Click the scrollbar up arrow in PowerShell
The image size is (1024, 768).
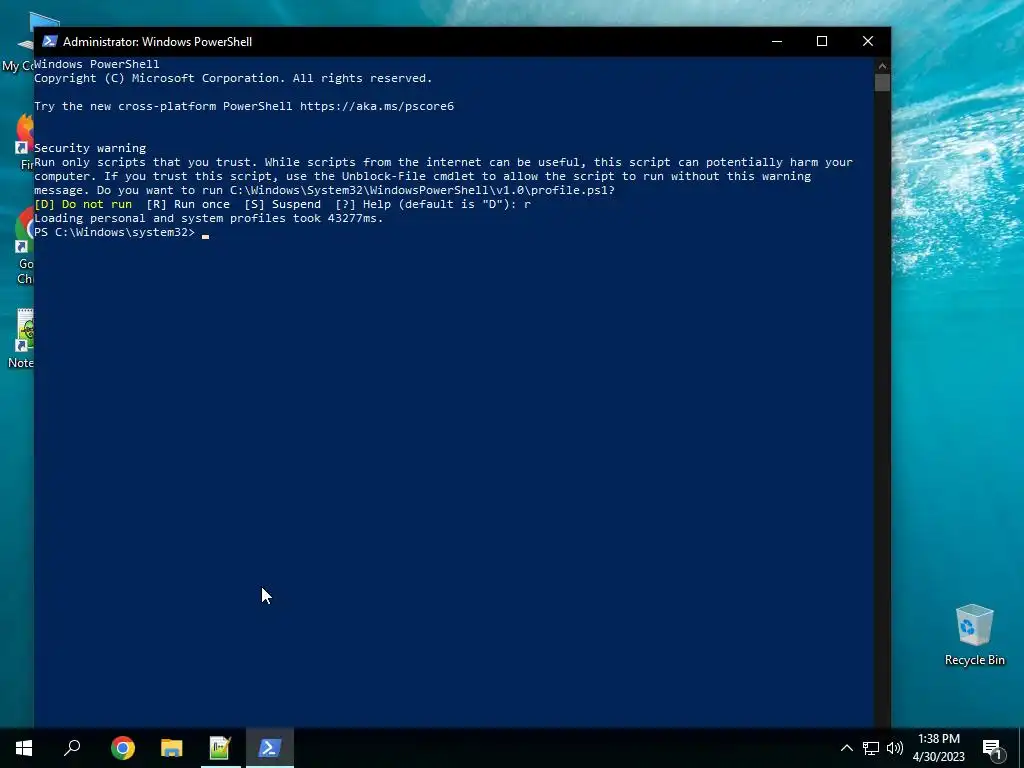click(x=882, y=66)
